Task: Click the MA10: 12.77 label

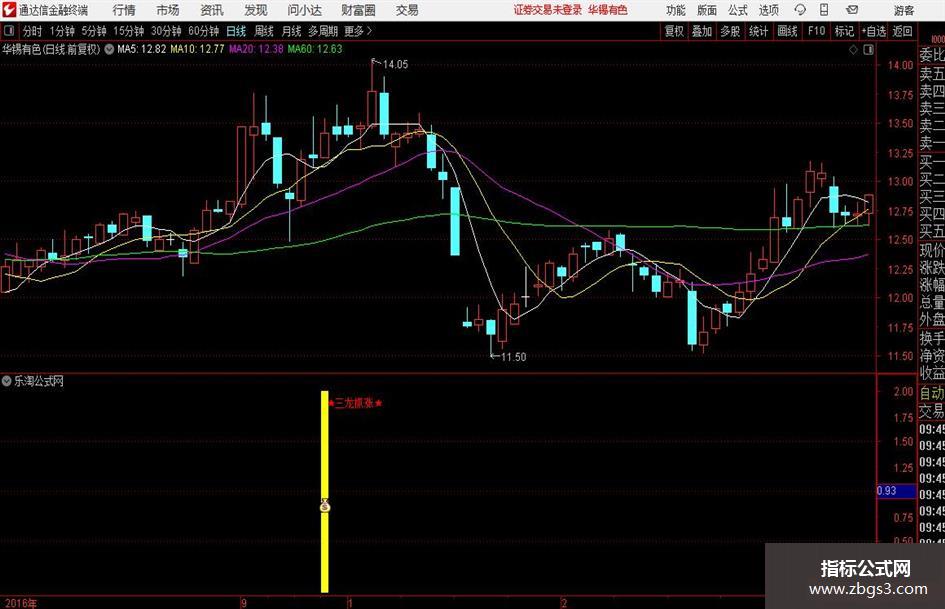Action: coord(197,49)
